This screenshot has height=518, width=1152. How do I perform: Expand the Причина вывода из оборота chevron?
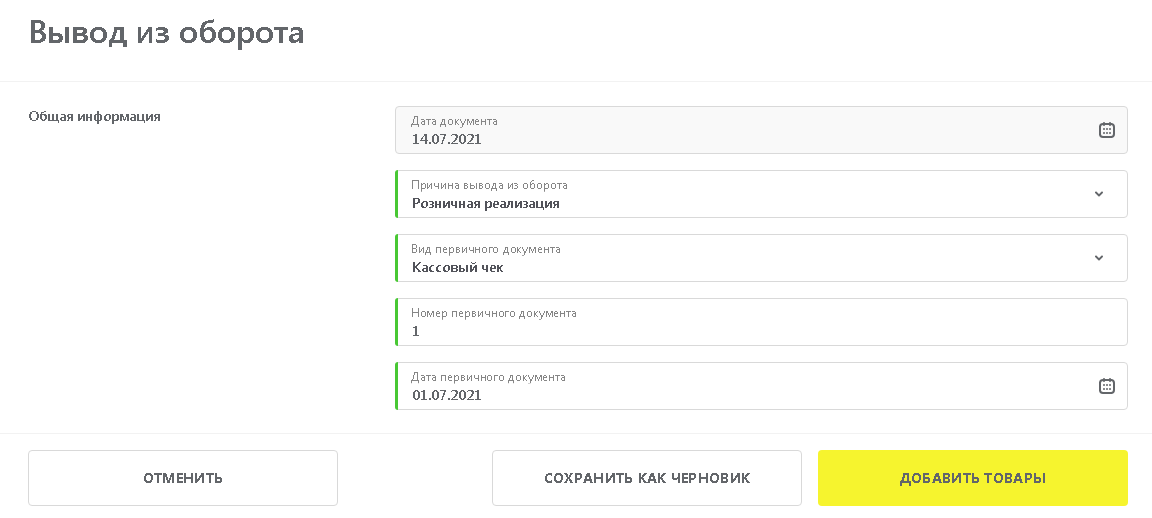coord(1099,194)
